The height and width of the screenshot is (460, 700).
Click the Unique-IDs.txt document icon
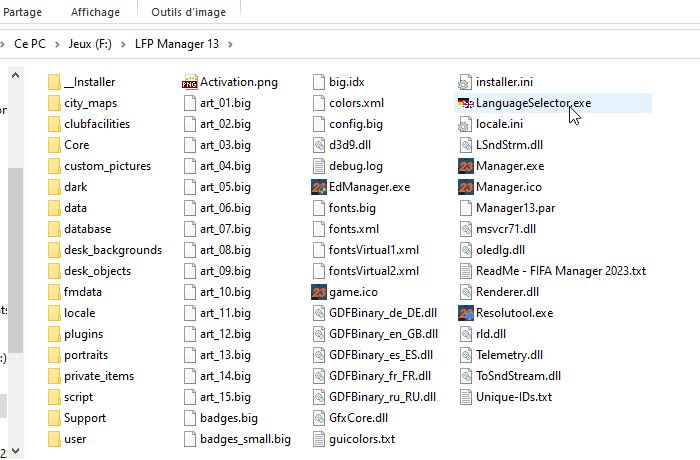coord(466,397)
